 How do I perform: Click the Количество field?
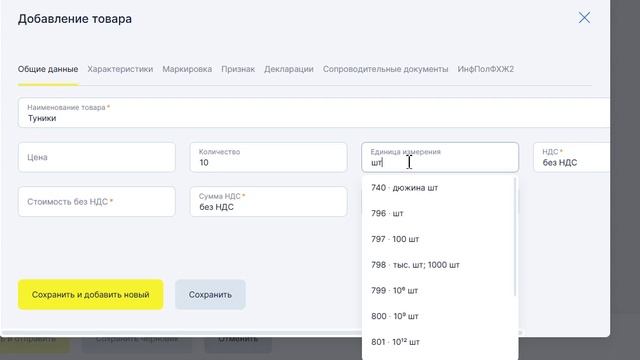(x=269, y=157)
